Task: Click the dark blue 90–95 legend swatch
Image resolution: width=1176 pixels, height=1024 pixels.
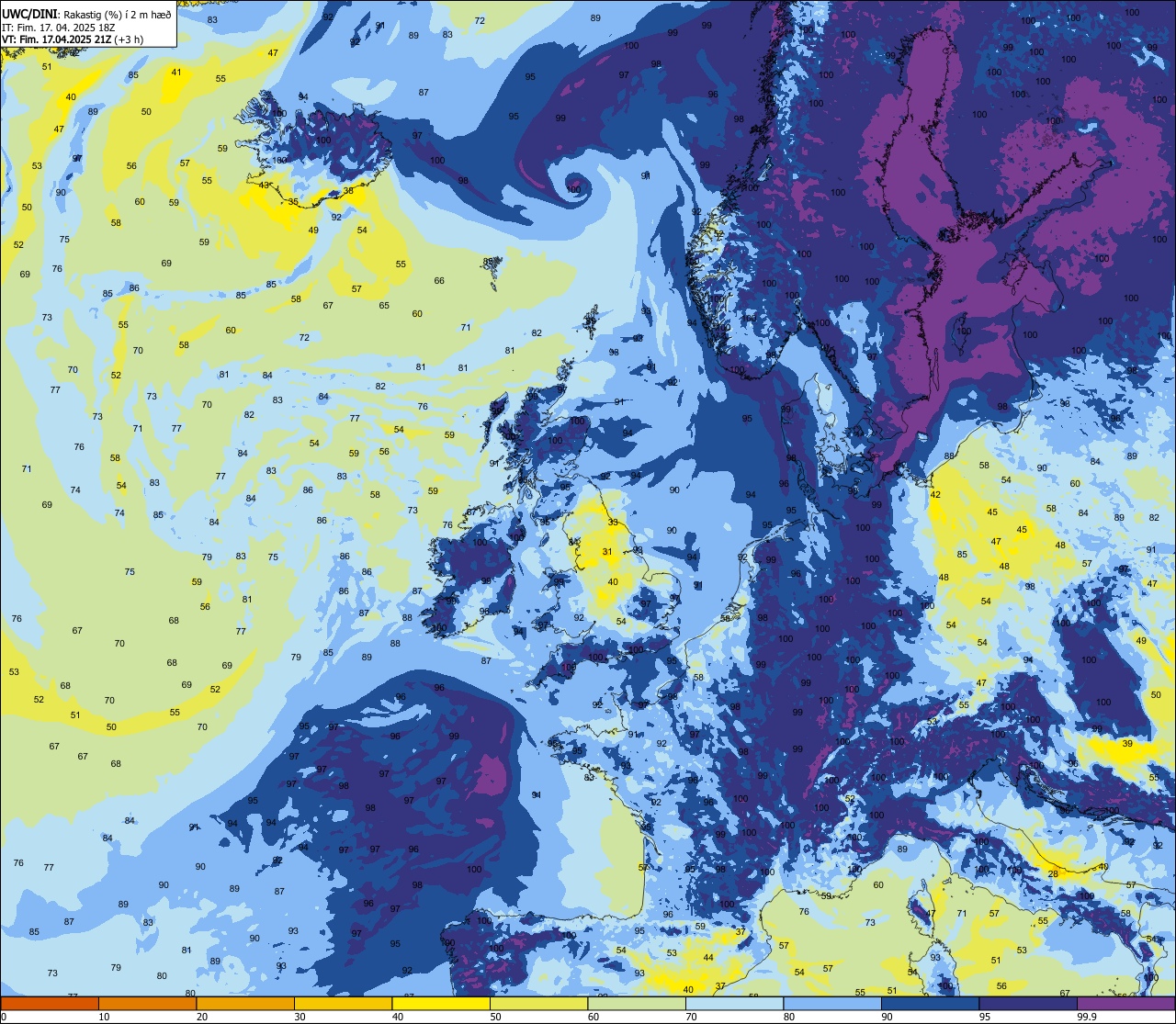Action: coord(930,1004)
